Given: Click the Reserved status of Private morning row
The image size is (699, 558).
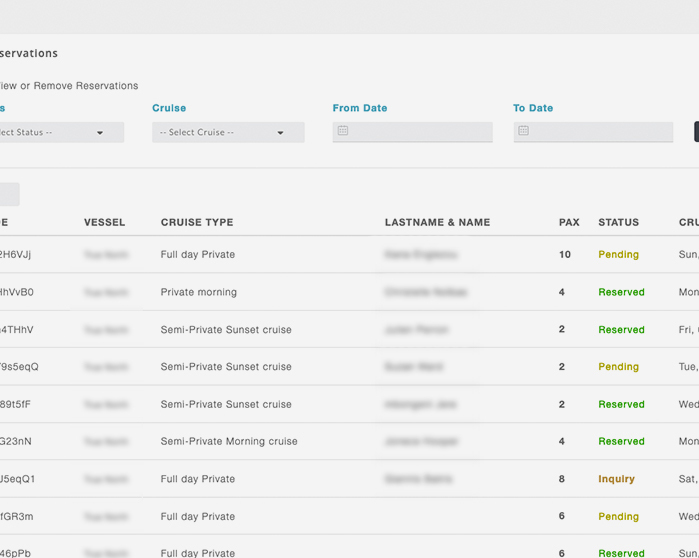Looking at the screenshot, I should click(621, 292).
